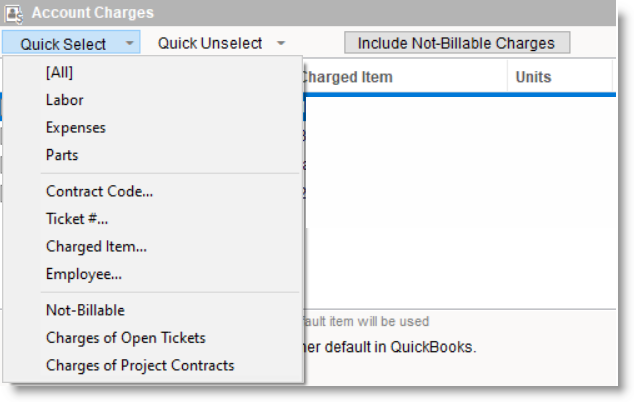The width and height of the screenshot is (634, 402).
Task: Click the Account Charges window icon
Action: point(14,13)
